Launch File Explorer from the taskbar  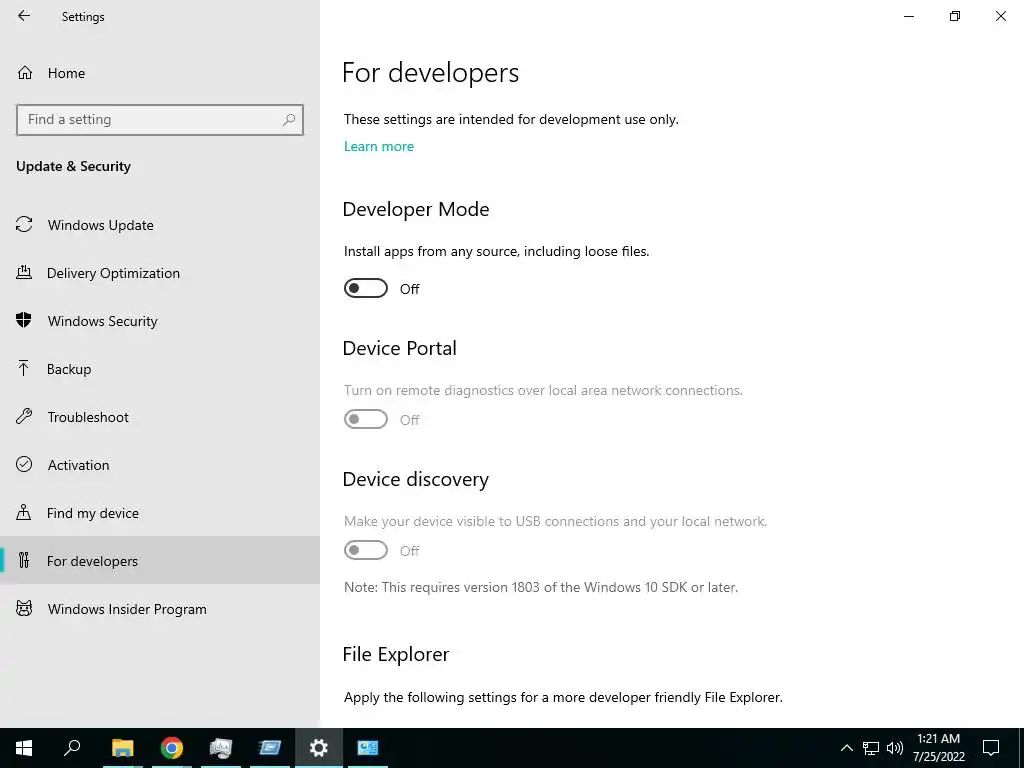122,748
